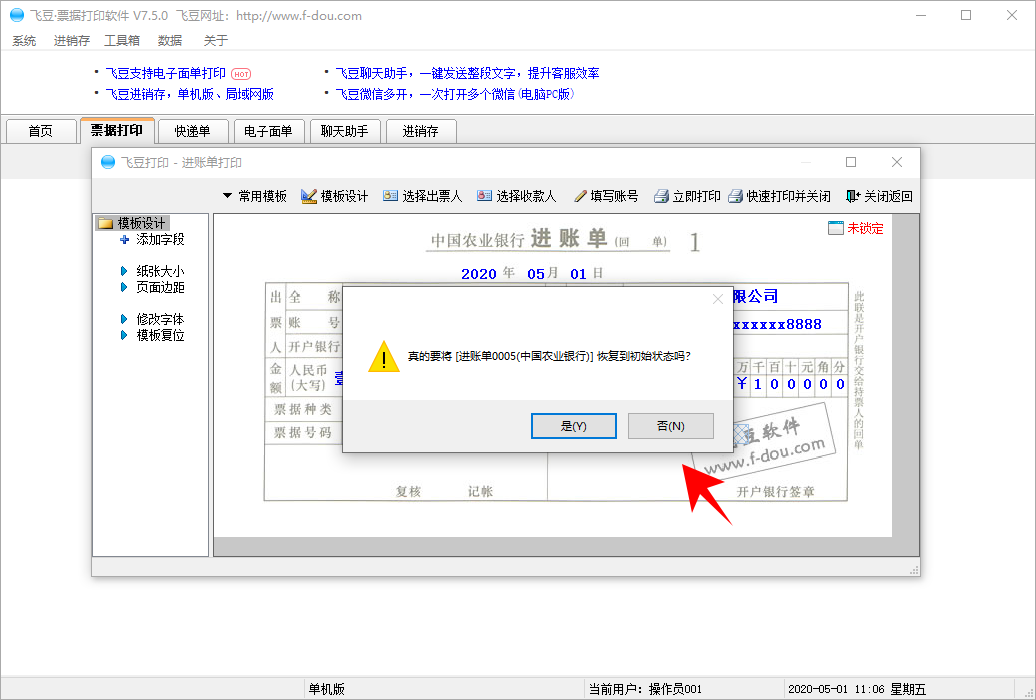Click the 模板设计 pencil-ruler toolbar icon
1036x700 pixels.
tap(309, 196)
